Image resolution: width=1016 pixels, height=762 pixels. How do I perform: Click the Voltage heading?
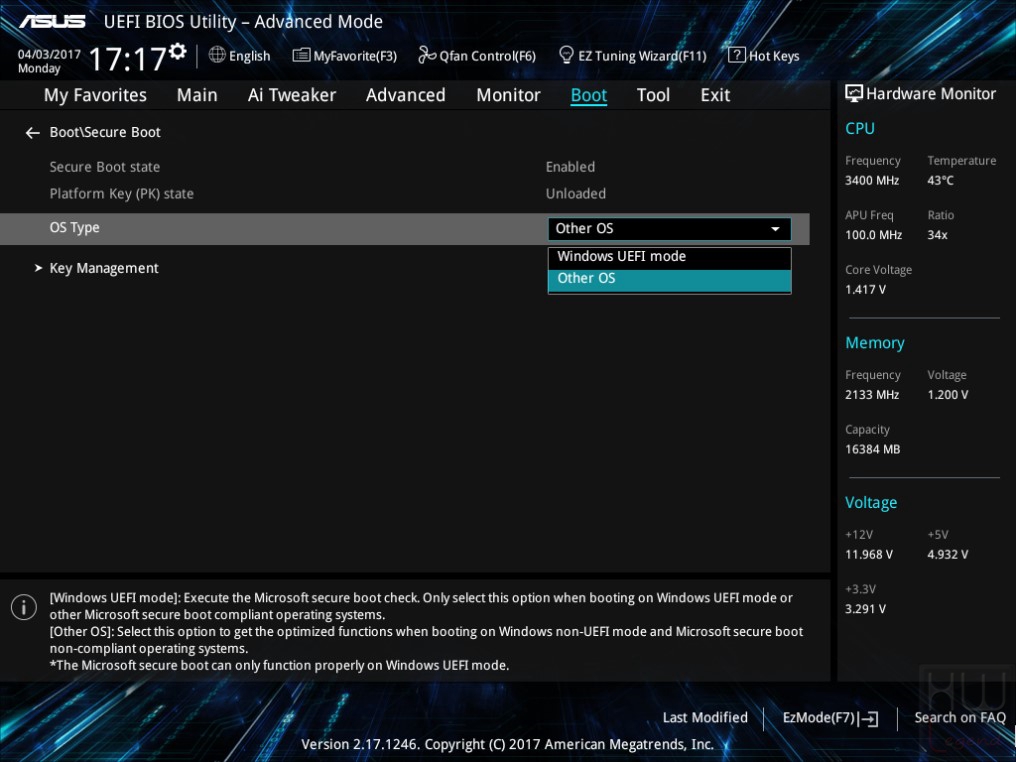871,503
